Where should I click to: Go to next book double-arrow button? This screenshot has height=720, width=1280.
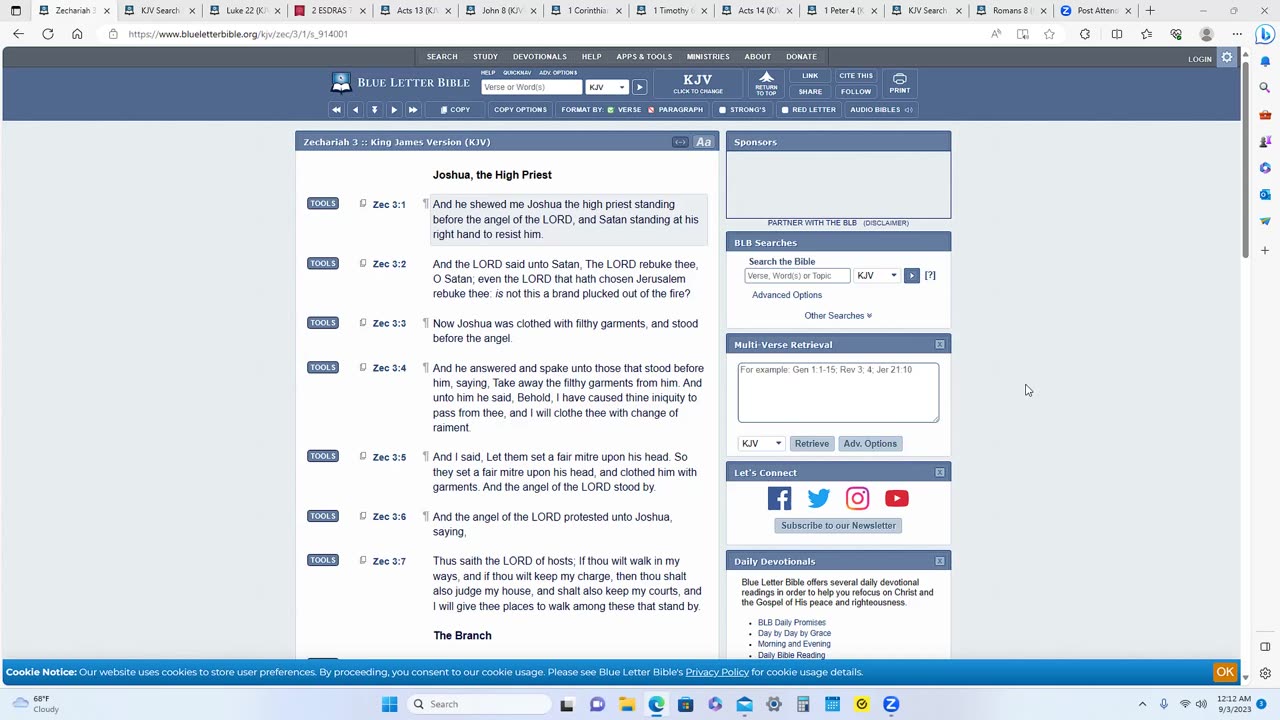tap(413, 110)
